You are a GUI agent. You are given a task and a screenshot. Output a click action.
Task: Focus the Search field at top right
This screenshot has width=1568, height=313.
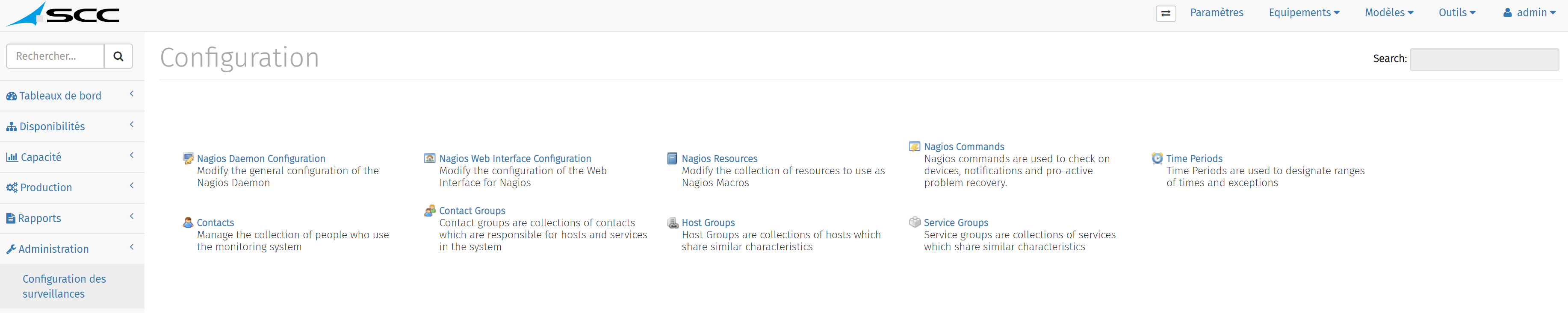(x=1484, y=59)
